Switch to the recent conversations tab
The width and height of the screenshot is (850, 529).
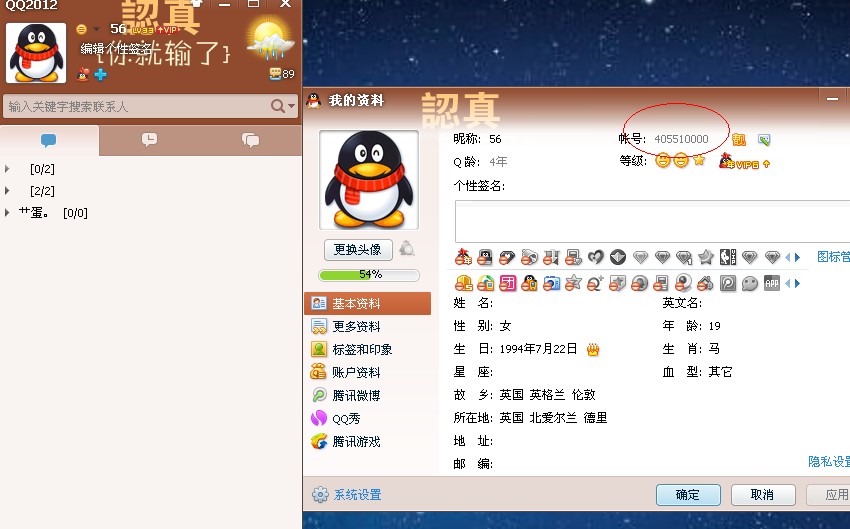149,140
